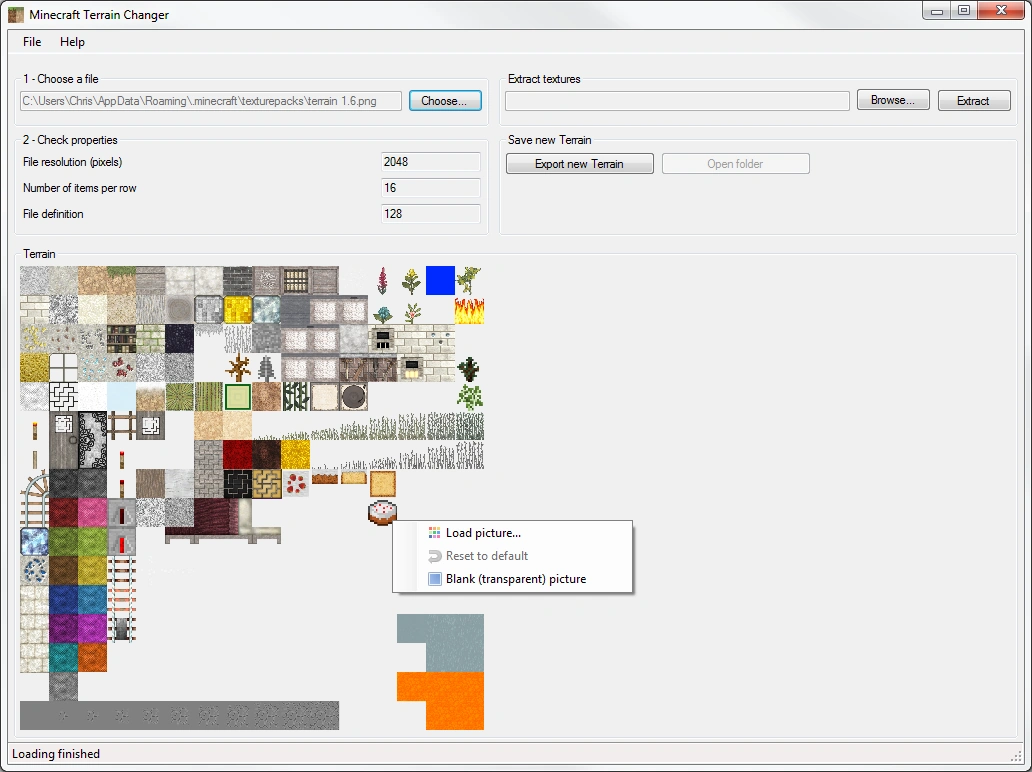1032x772 pixels.
Task: Select the white tile with red dots
Action: 296,483
